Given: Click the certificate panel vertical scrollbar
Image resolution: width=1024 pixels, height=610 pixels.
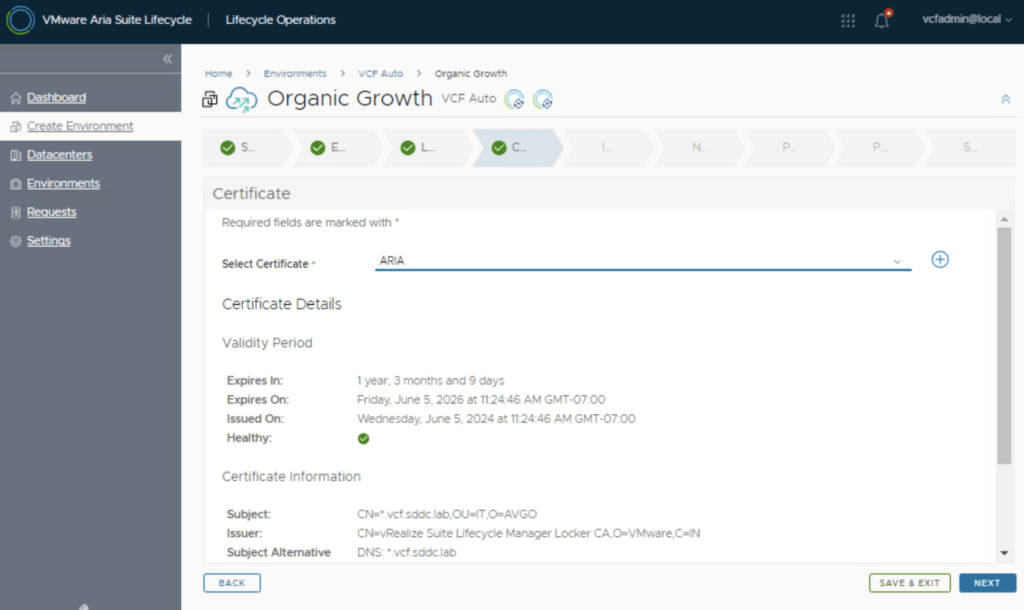Looking at the screenshot, I should tap(1004, 345).
